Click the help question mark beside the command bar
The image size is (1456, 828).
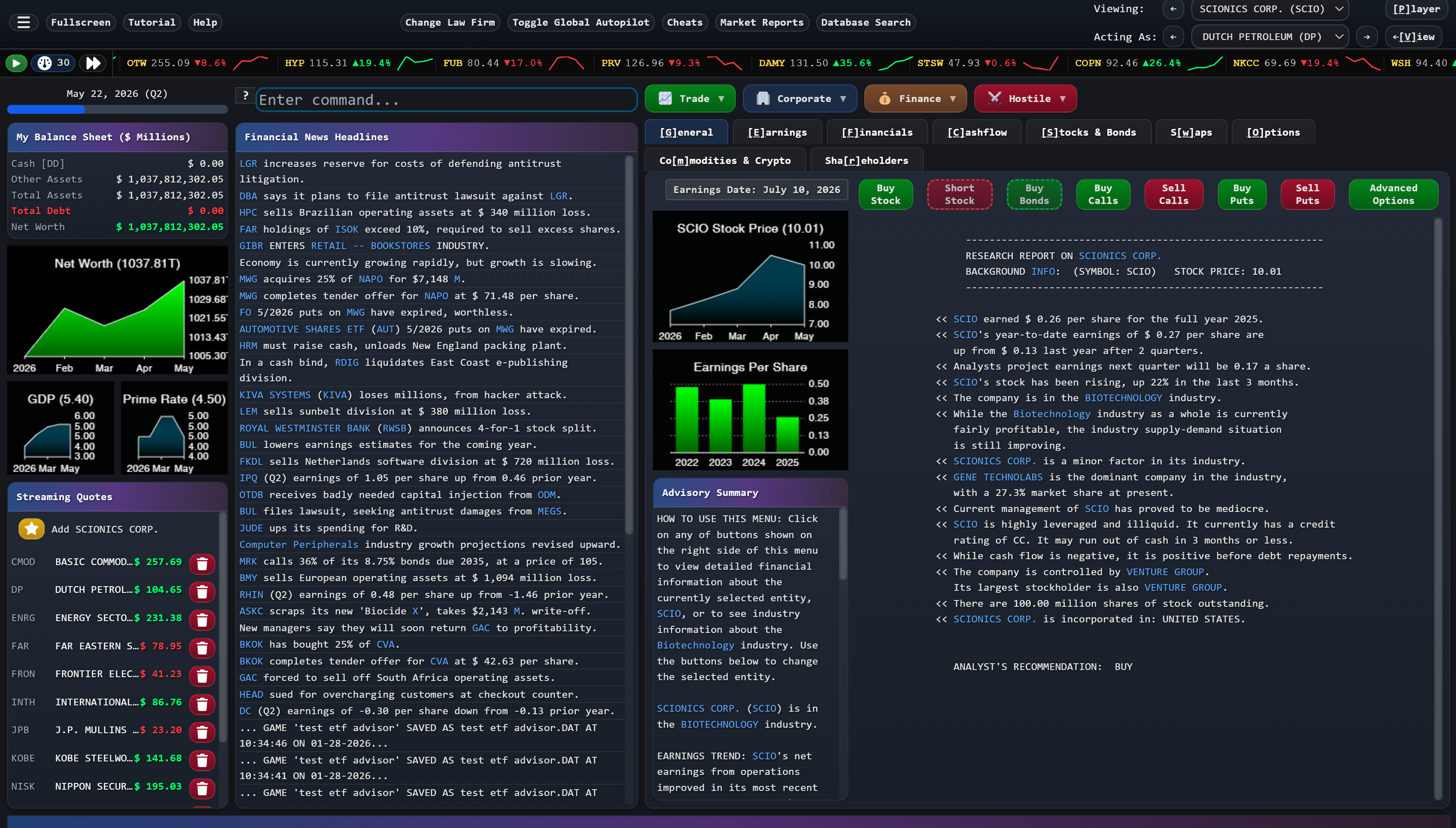244,95
